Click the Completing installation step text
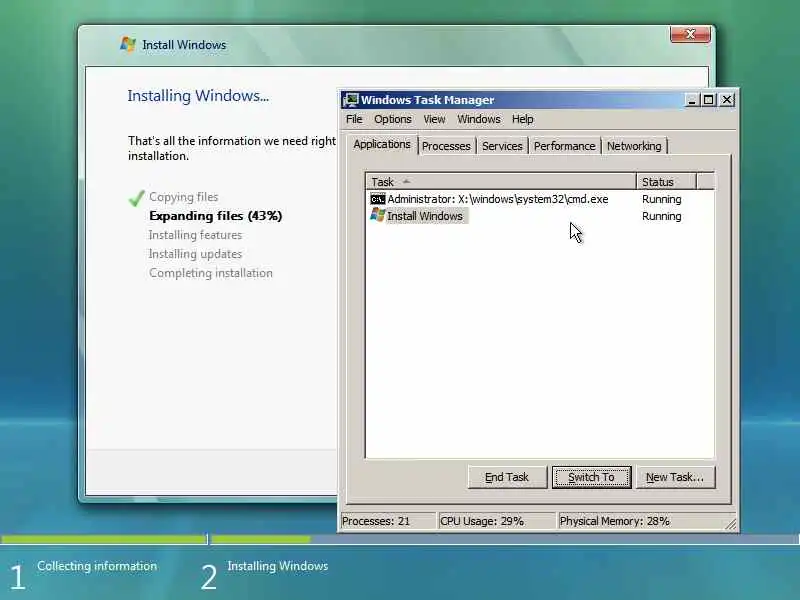 click(x=211, y=273)
